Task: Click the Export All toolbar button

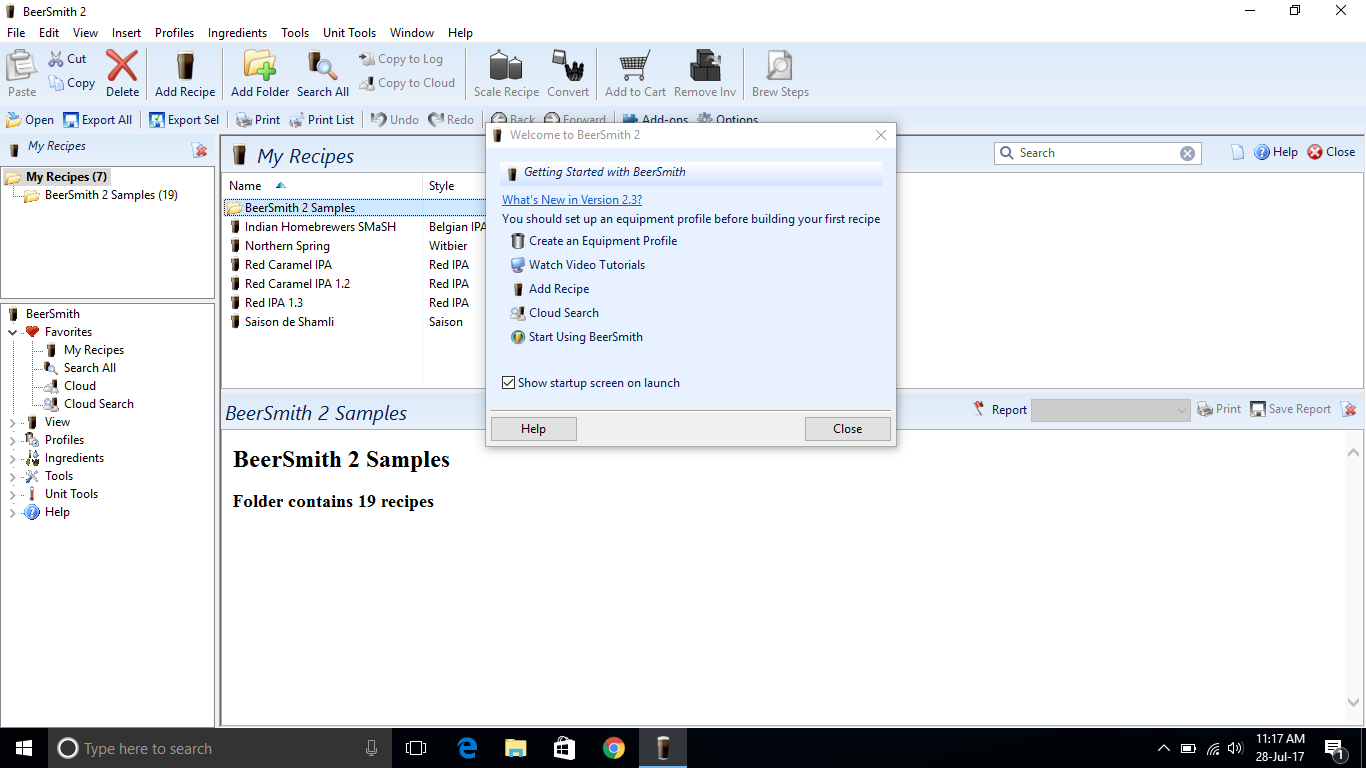Action: tap(98, 120)
